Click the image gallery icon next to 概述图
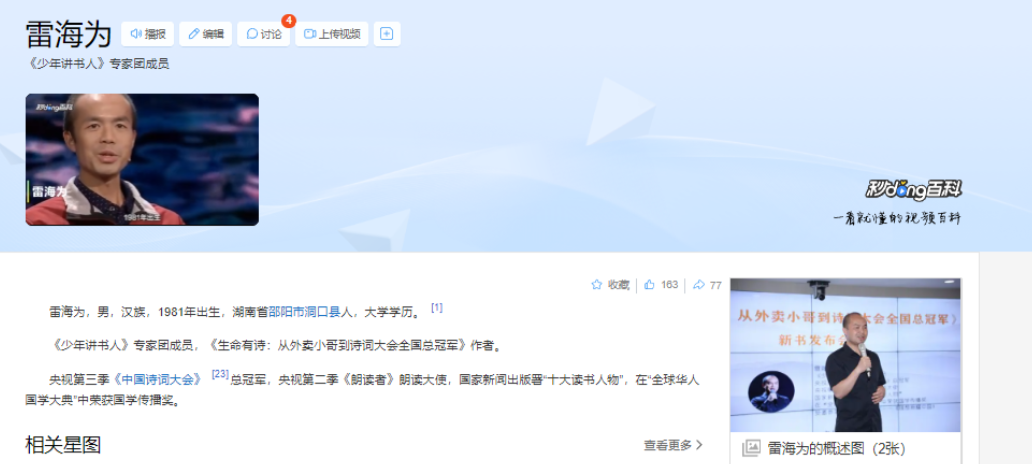This screenshot has width=1032, height=464. point(751,449)
